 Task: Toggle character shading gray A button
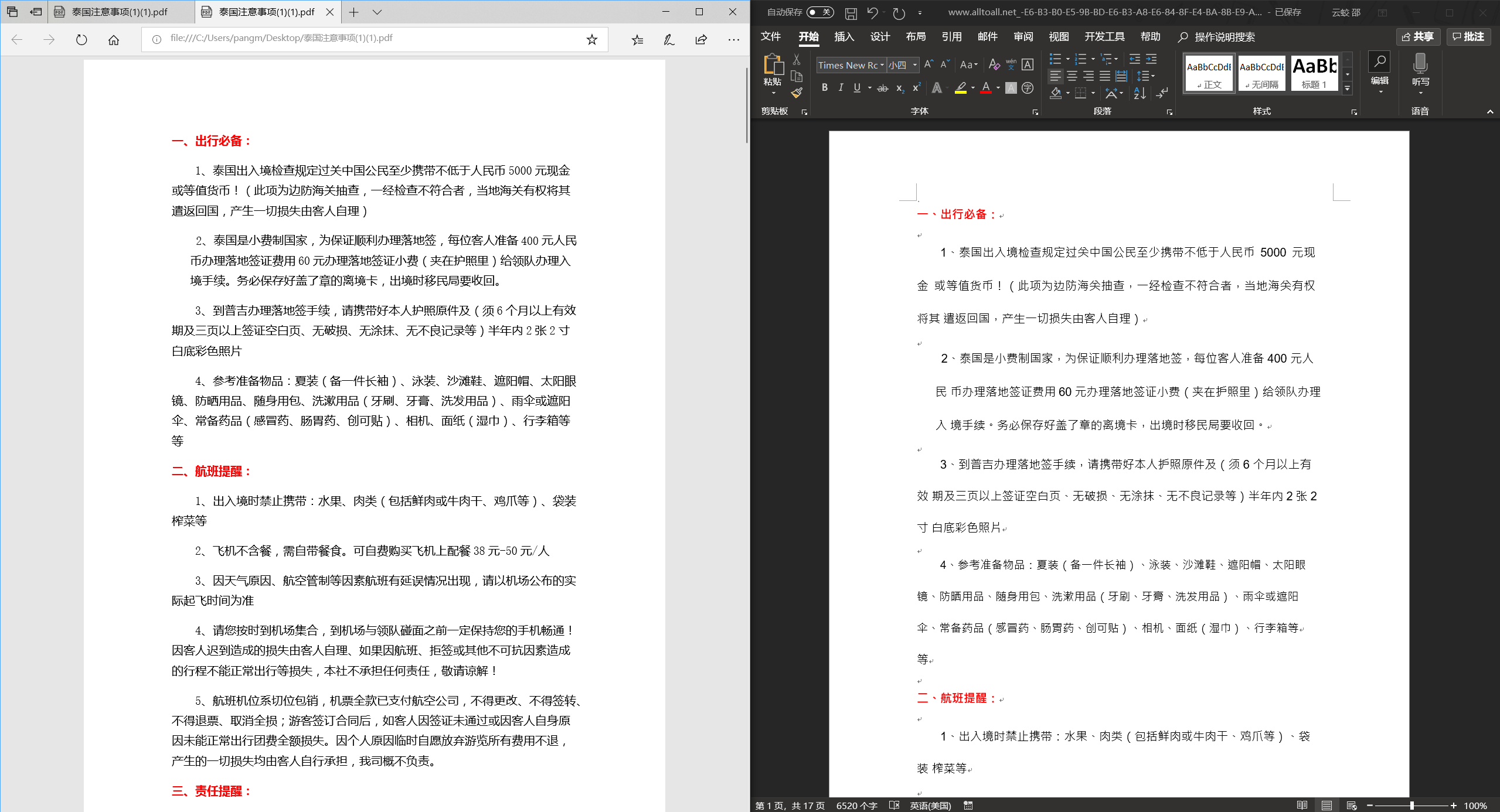[1011, 88]
